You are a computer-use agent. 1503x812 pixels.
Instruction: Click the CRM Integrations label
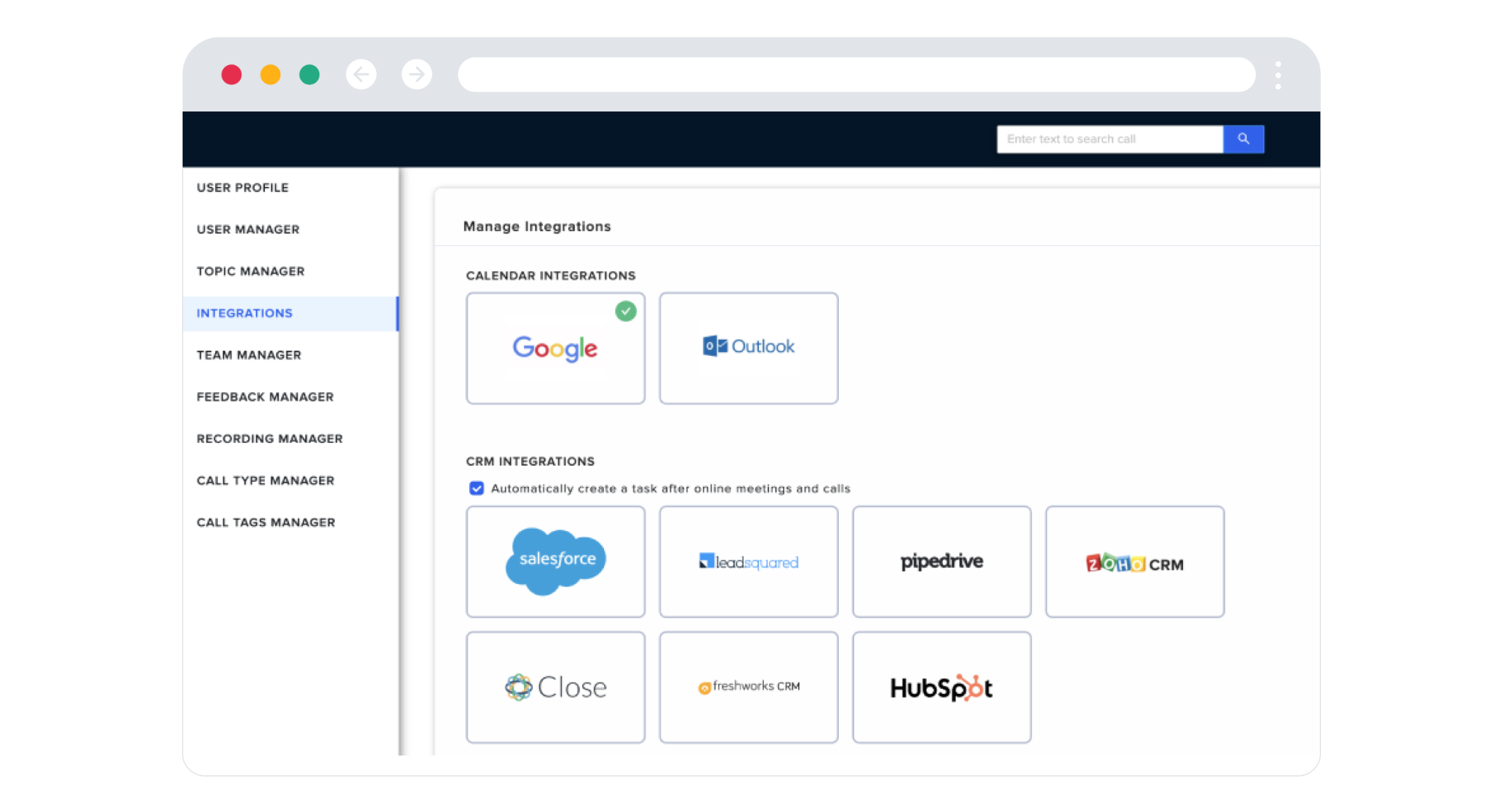point(530,461)
